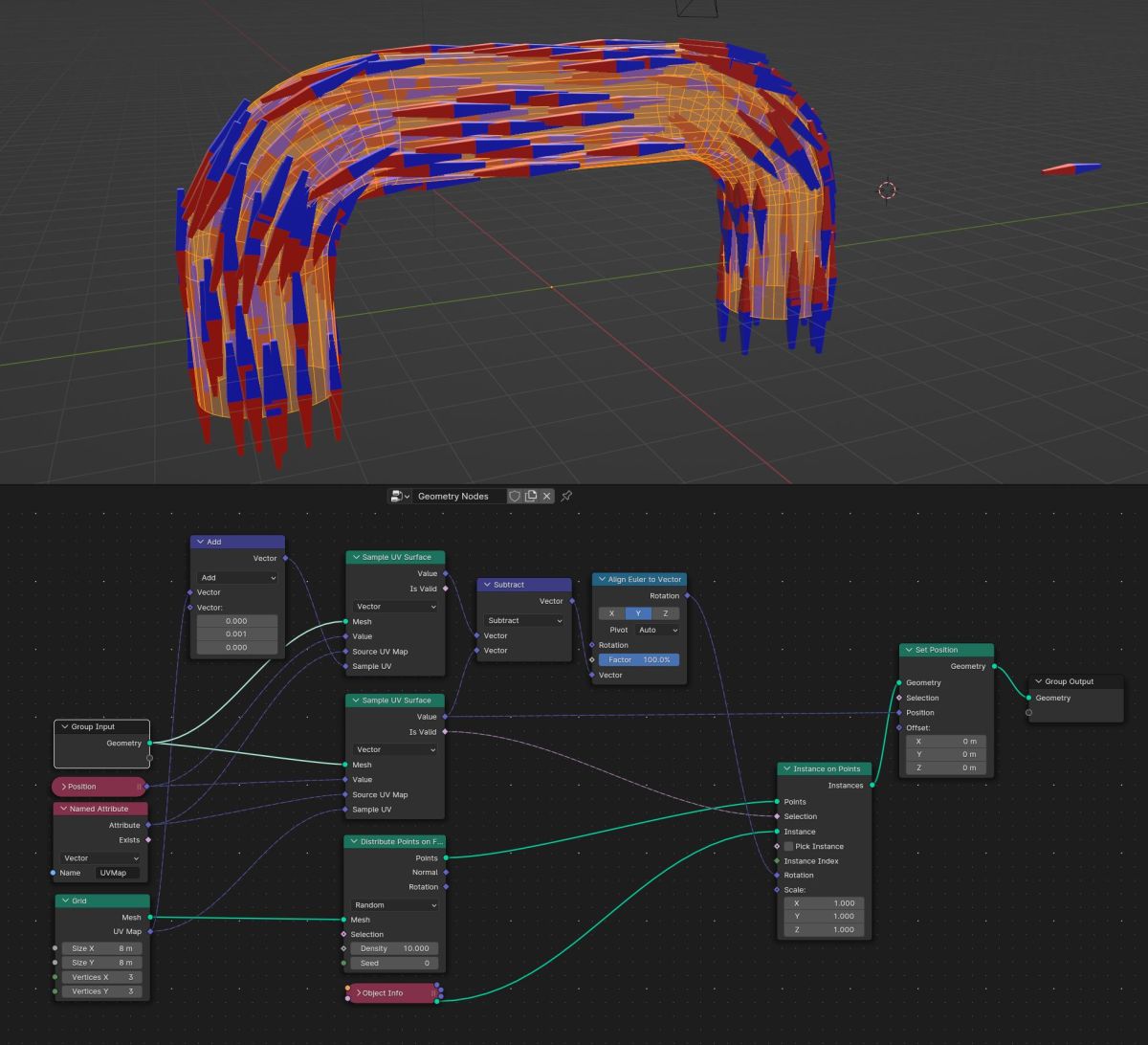Click the Grid UV Map output socket
Image resolution: width=1148 pixels, height=1045 pixels.
150,932
